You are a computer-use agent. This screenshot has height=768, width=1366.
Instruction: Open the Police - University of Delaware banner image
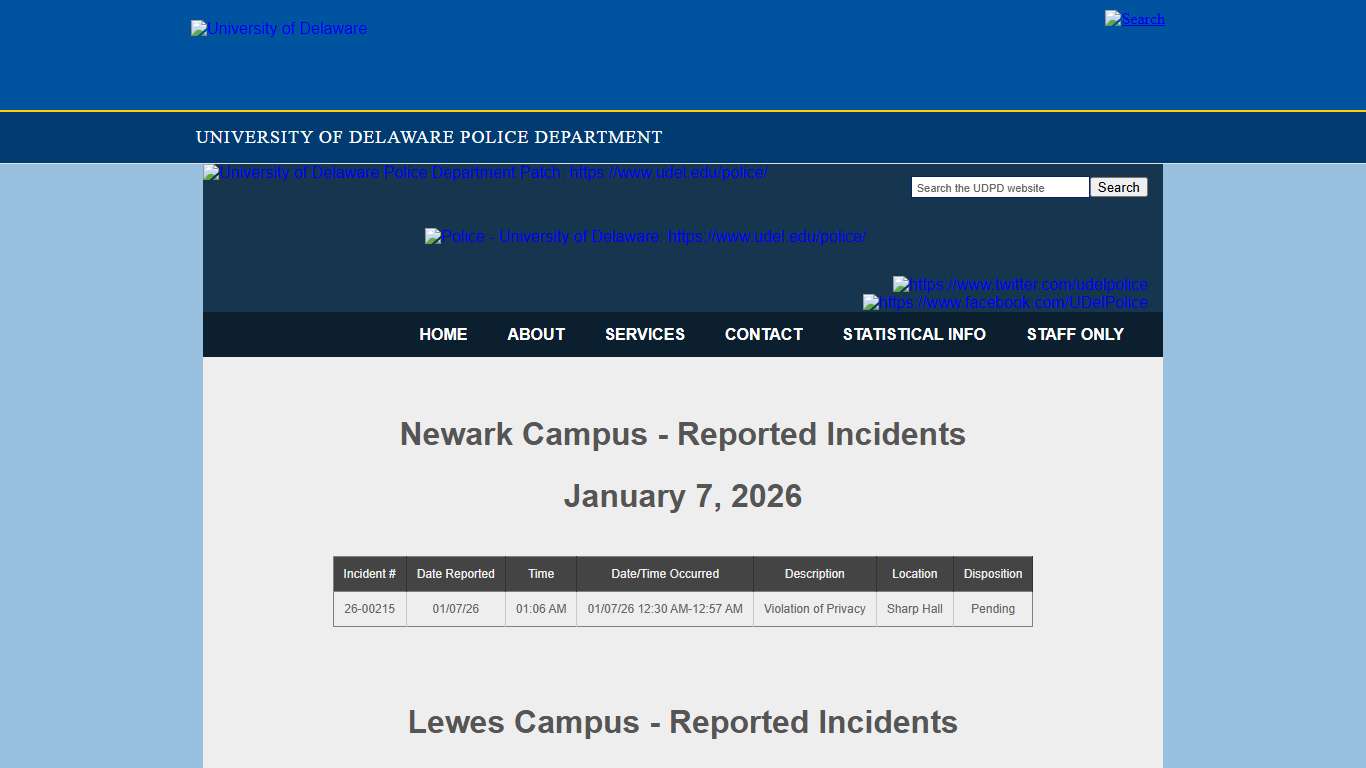pyautogui.click(x=645, y=236)
